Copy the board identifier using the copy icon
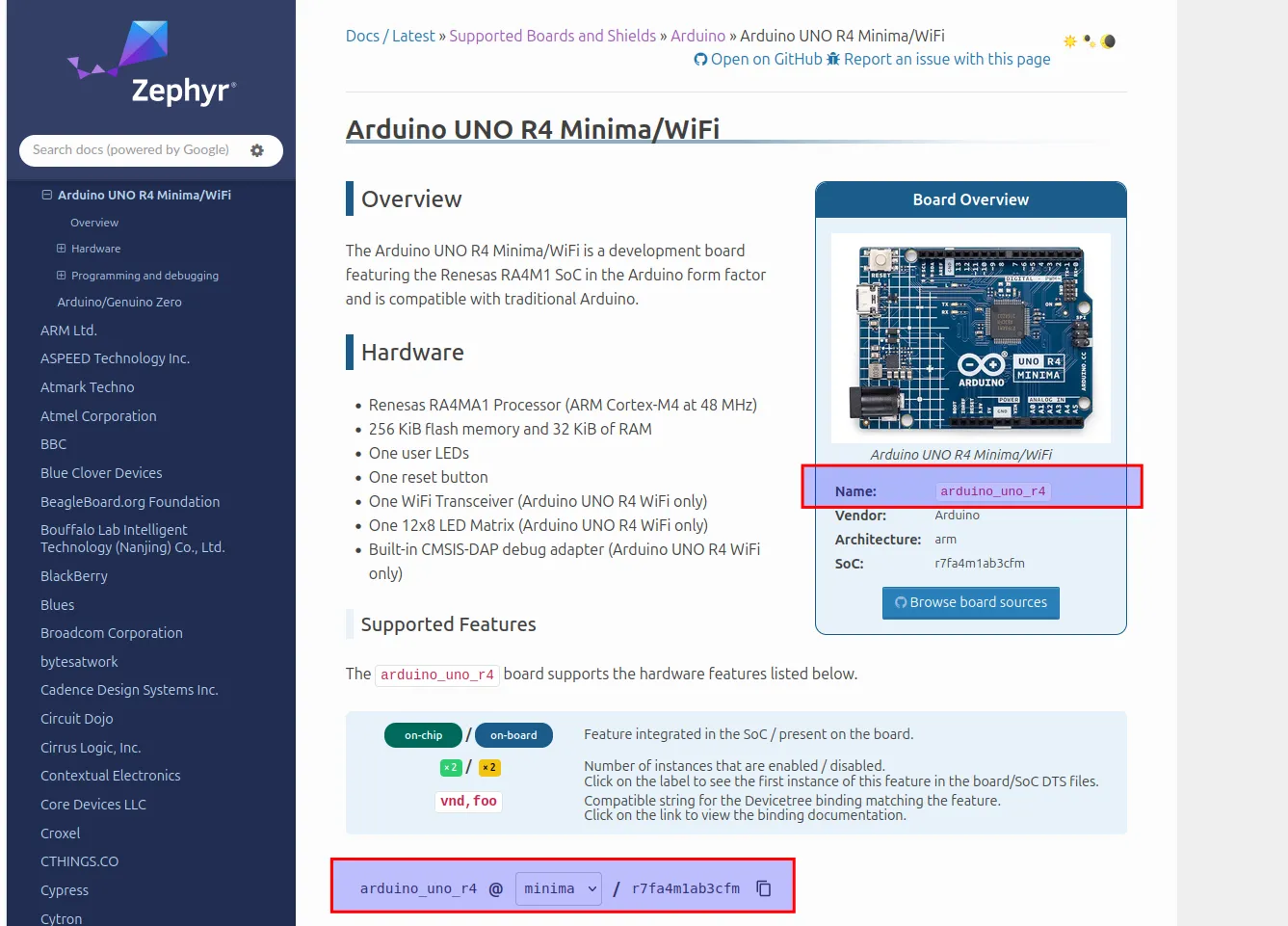The width and height of the screenshot is (1288, 926). pos(763,888)
